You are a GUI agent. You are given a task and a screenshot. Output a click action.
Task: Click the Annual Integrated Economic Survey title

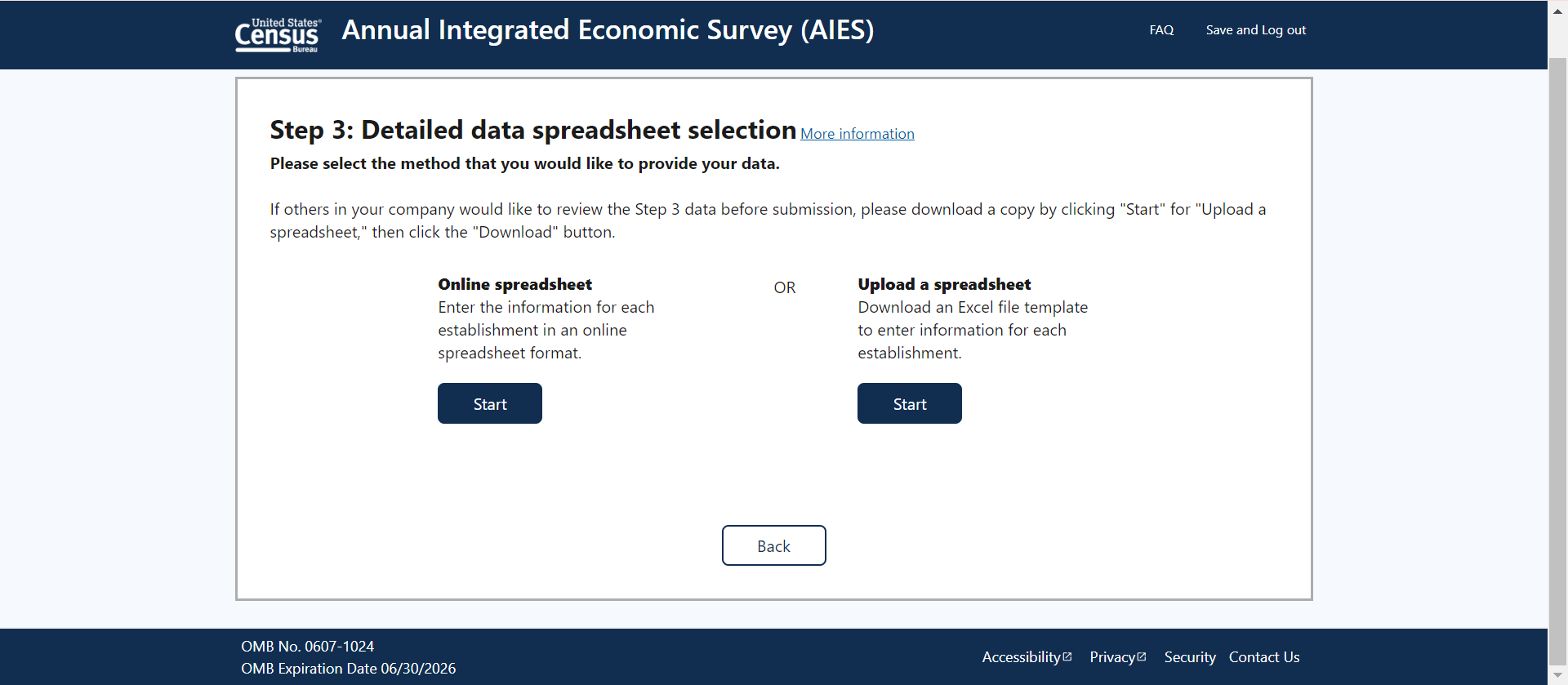pos(608,30)
